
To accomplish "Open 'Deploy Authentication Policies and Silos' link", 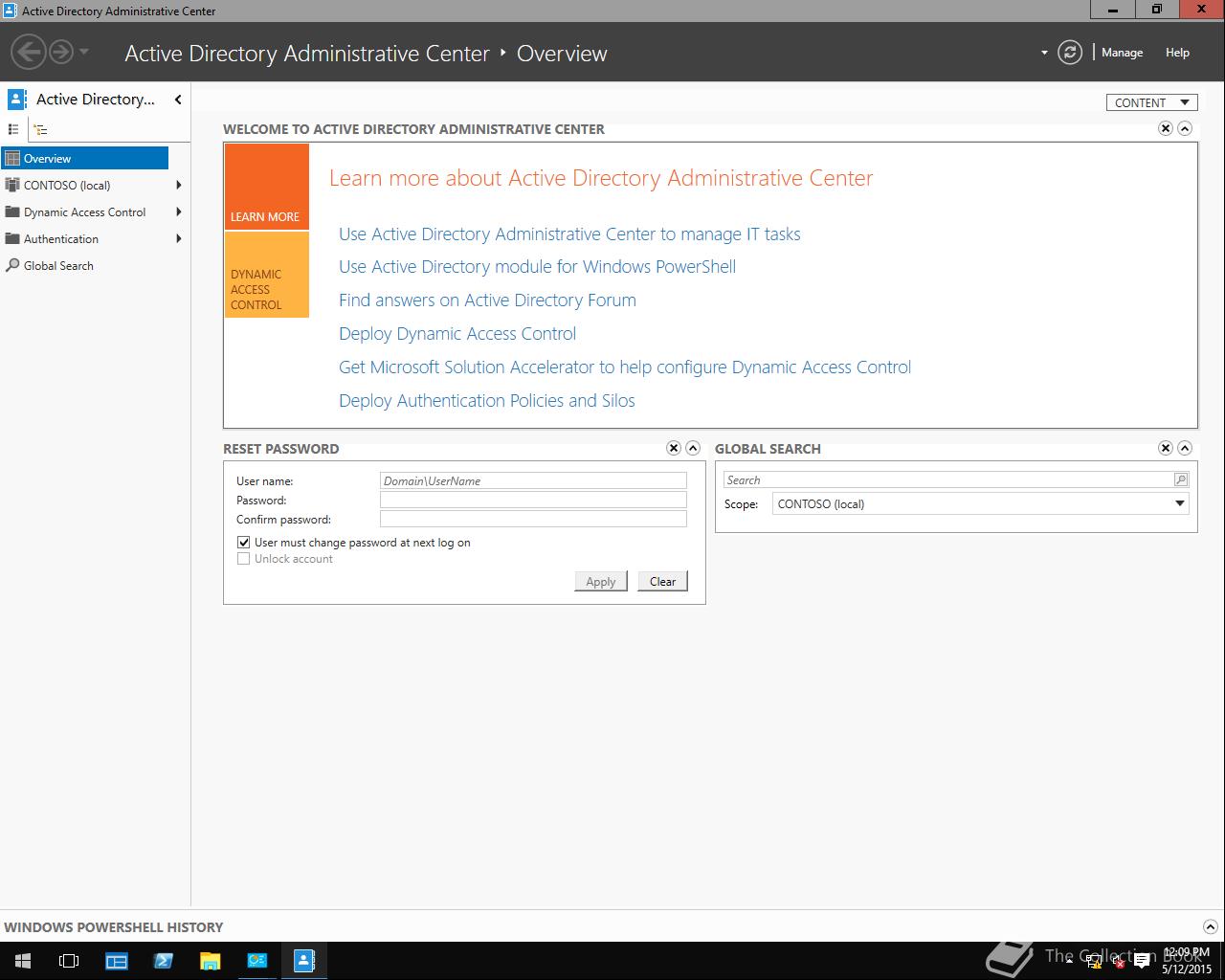I will click(486, 400).
